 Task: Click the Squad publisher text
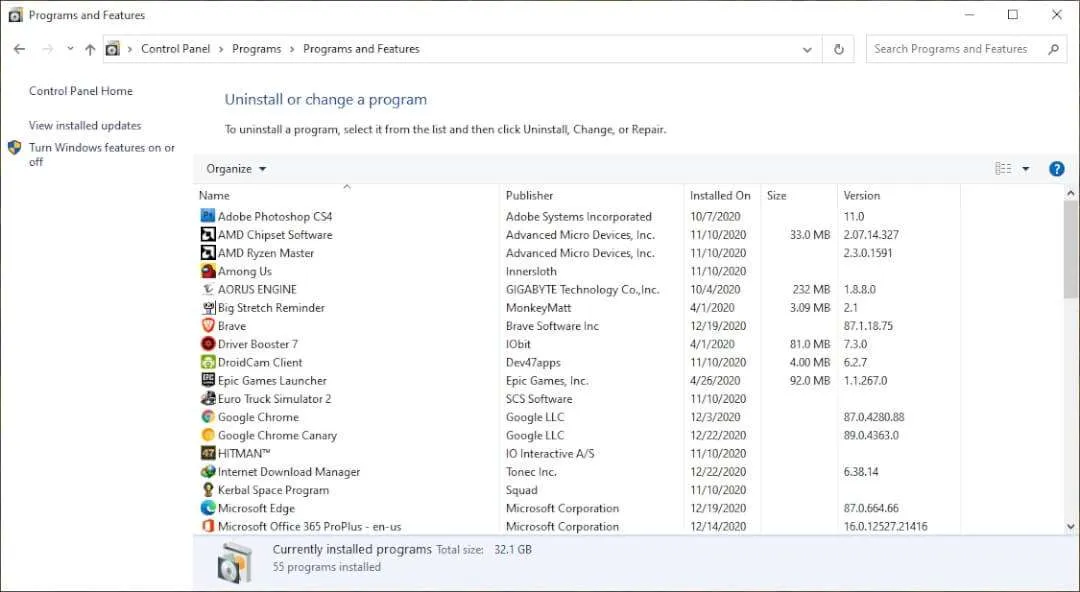pyautogui.click(x=521, y=490)
